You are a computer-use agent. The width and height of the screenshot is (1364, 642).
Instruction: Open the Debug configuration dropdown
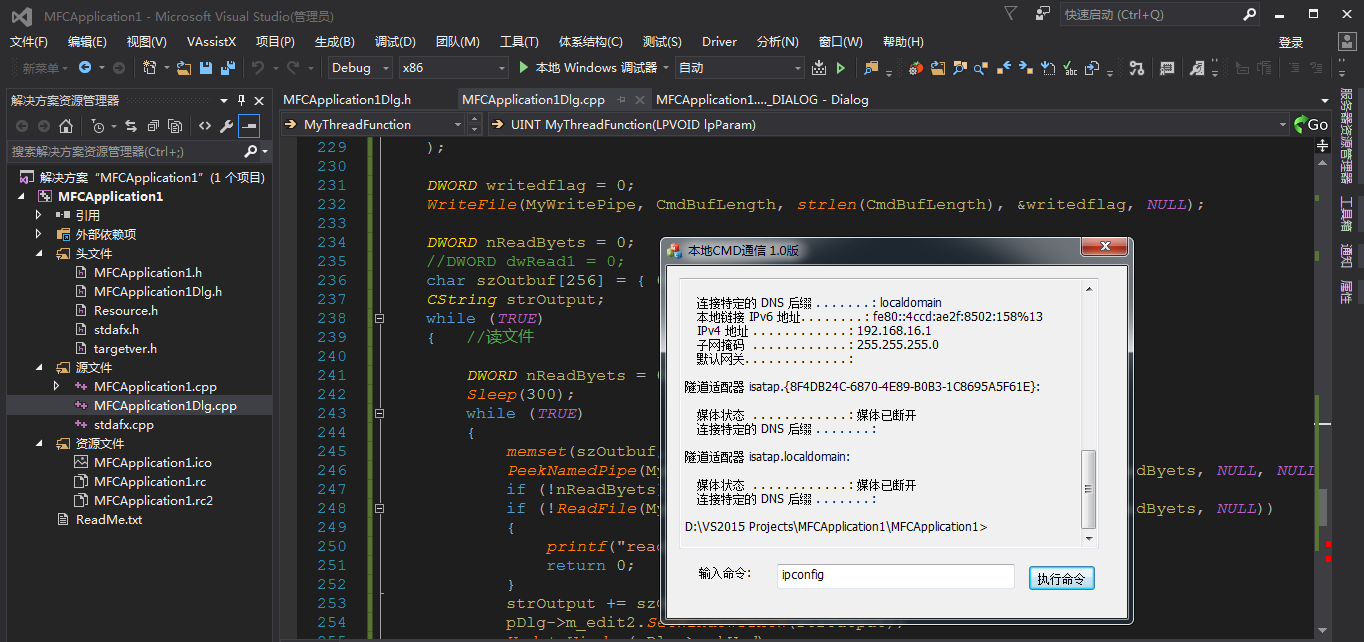point(362,67)
